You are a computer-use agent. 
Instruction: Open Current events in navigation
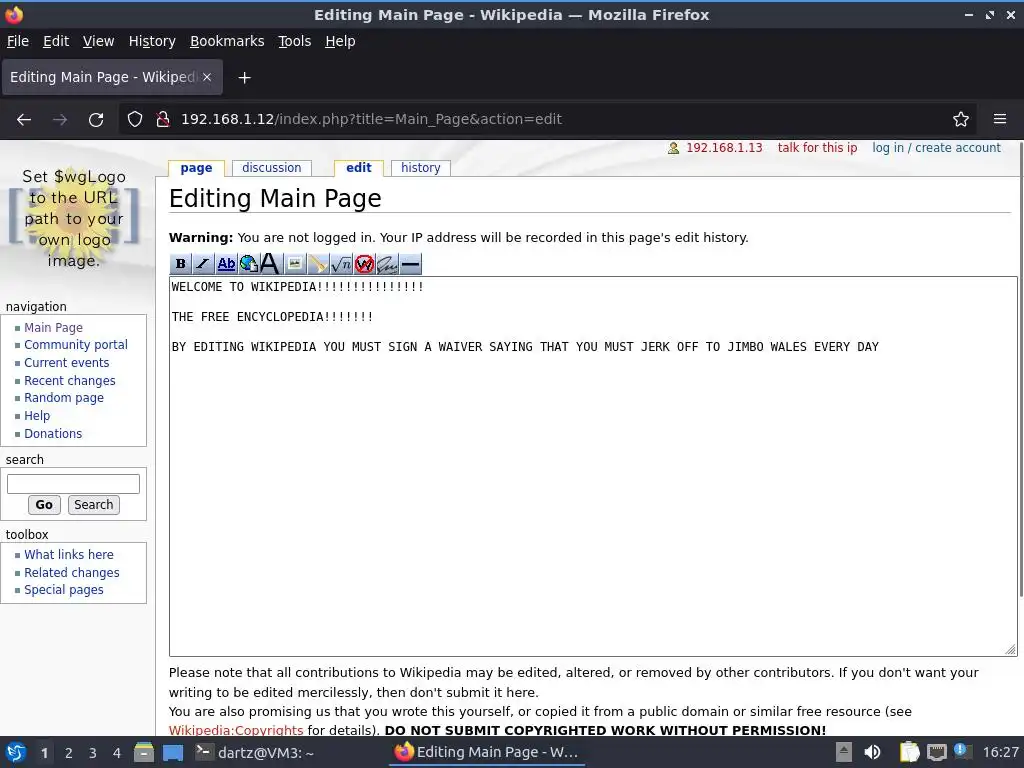coord(67,362)
